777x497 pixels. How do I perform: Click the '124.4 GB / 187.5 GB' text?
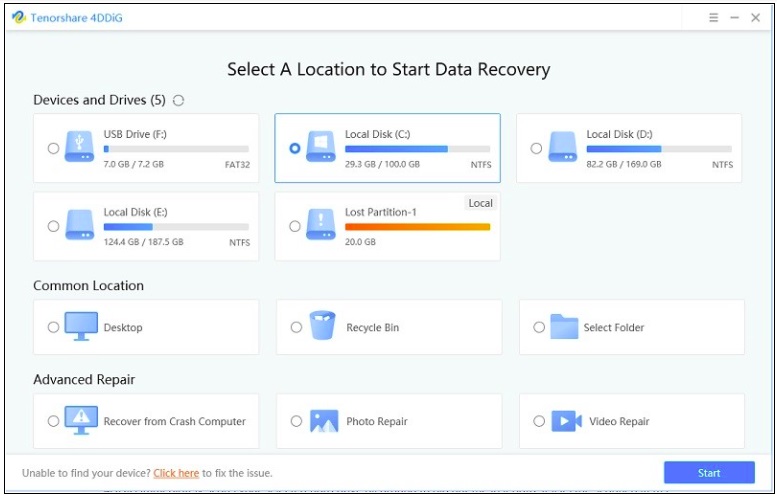(x=143, y=242)
